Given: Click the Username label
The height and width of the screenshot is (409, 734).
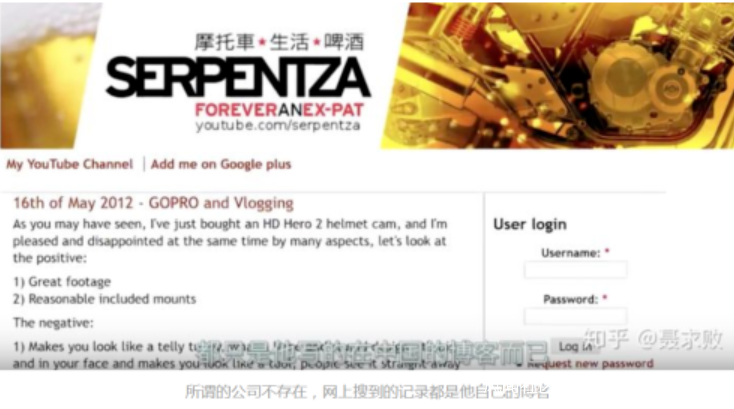Looking at the screenshot, I should click(x=571, y=253).
